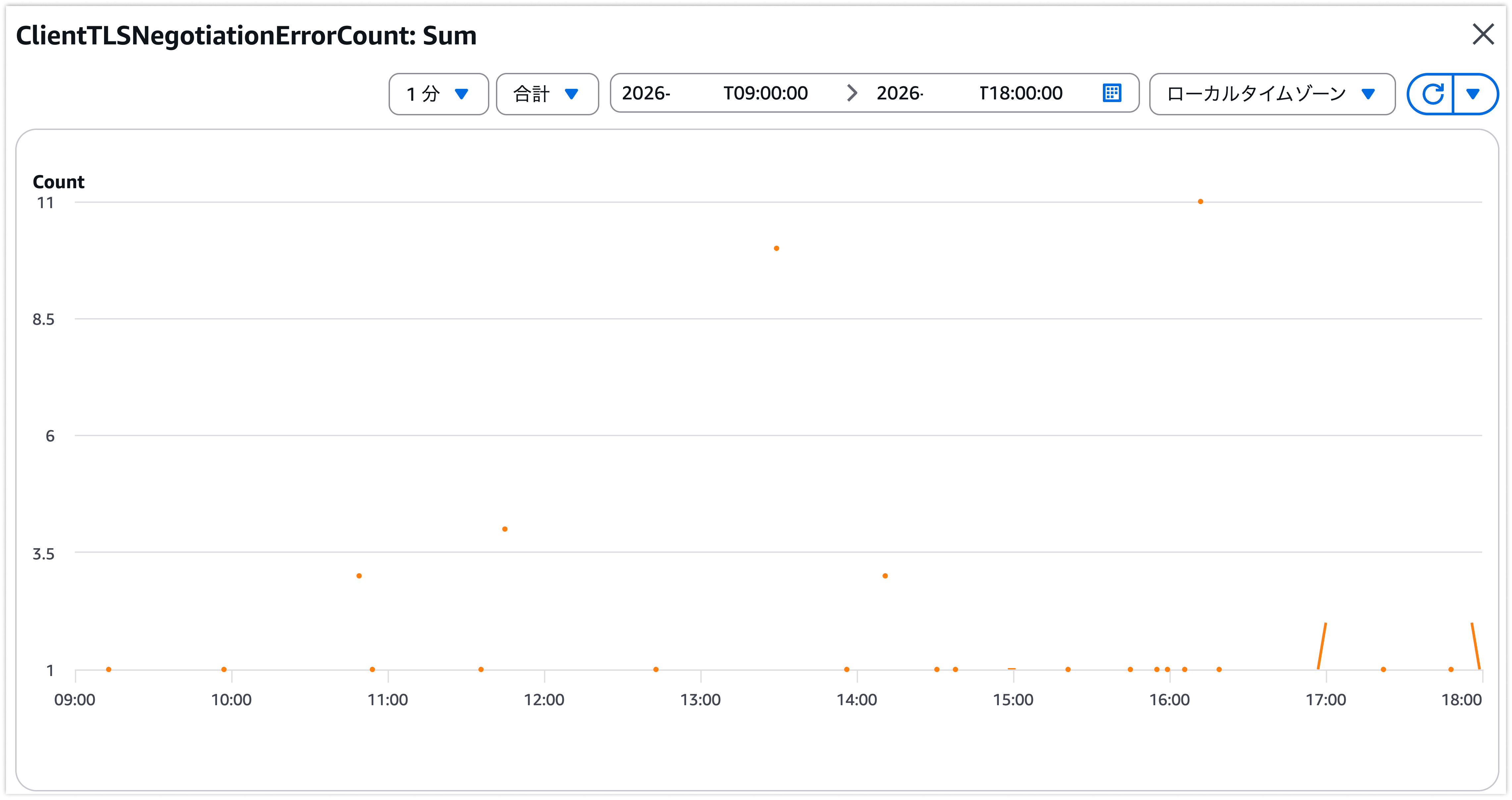Click the range arrow between dates
This screenshot has width=1512, height=800.
[x=852, y=93]
